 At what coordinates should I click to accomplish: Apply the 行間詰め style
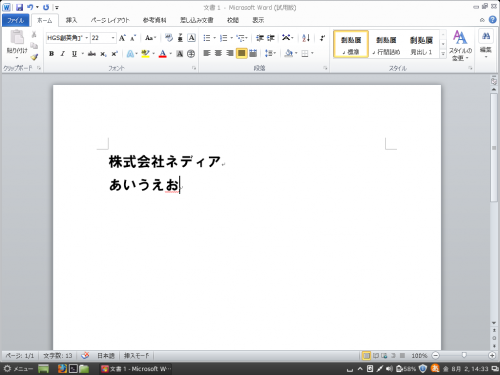point(386,44)
